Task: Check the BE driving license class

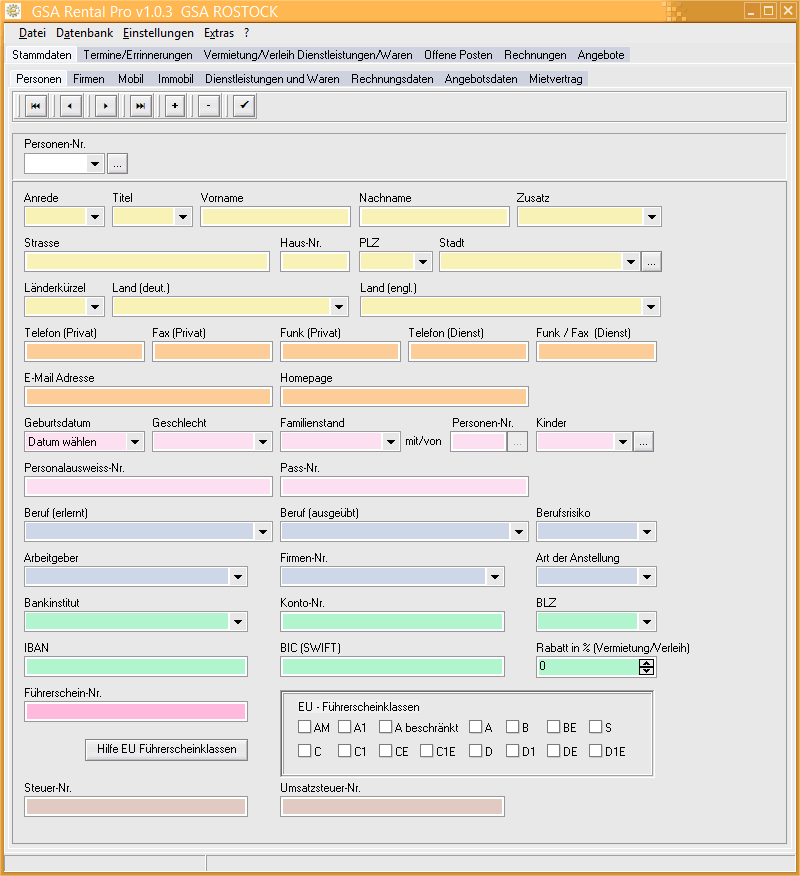Action: click(x=554, y=728)
